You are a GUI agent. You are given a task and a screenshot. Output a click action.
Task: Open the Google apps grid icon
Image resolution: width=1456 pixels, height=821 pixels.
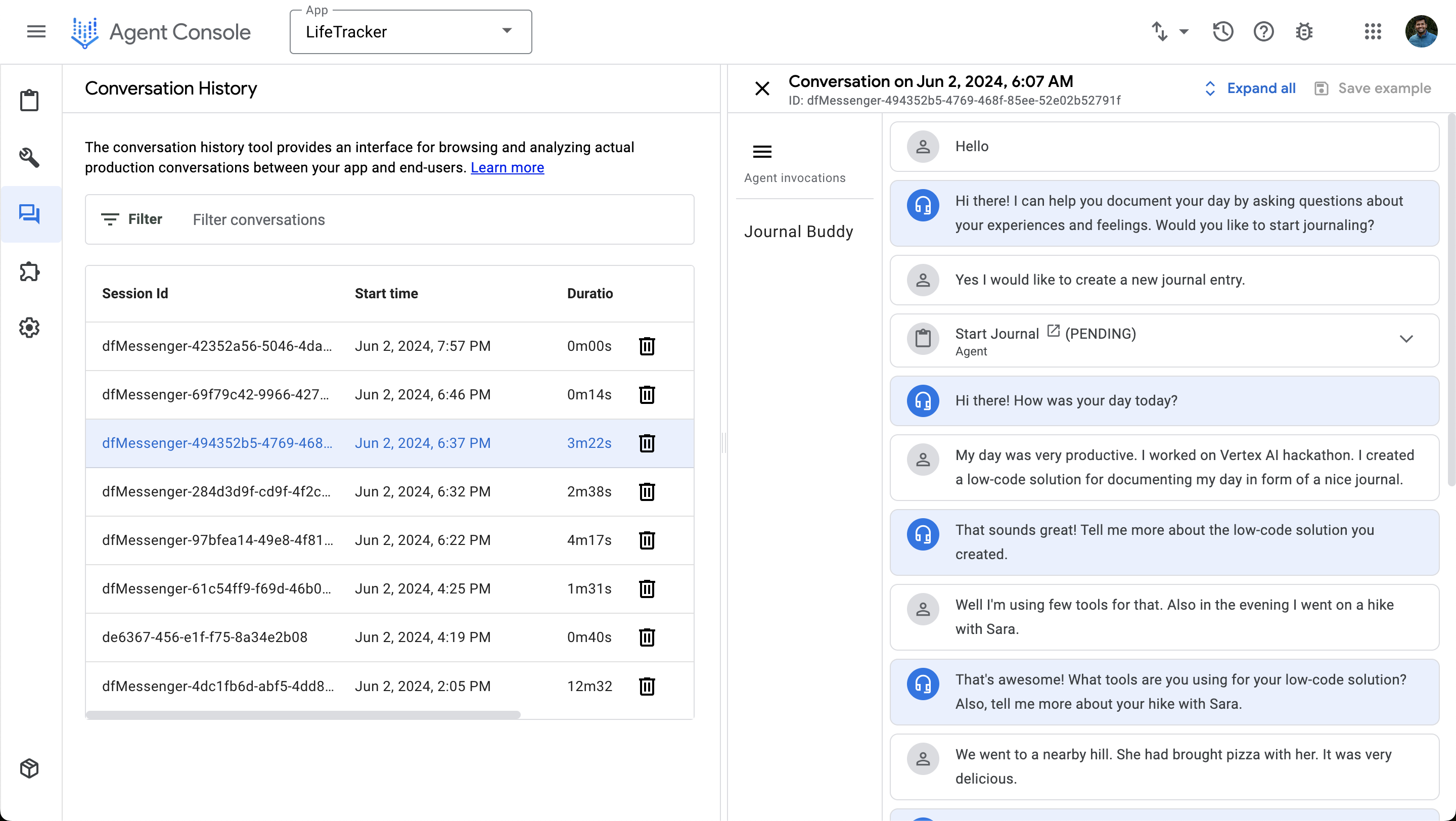(1373, 32)
